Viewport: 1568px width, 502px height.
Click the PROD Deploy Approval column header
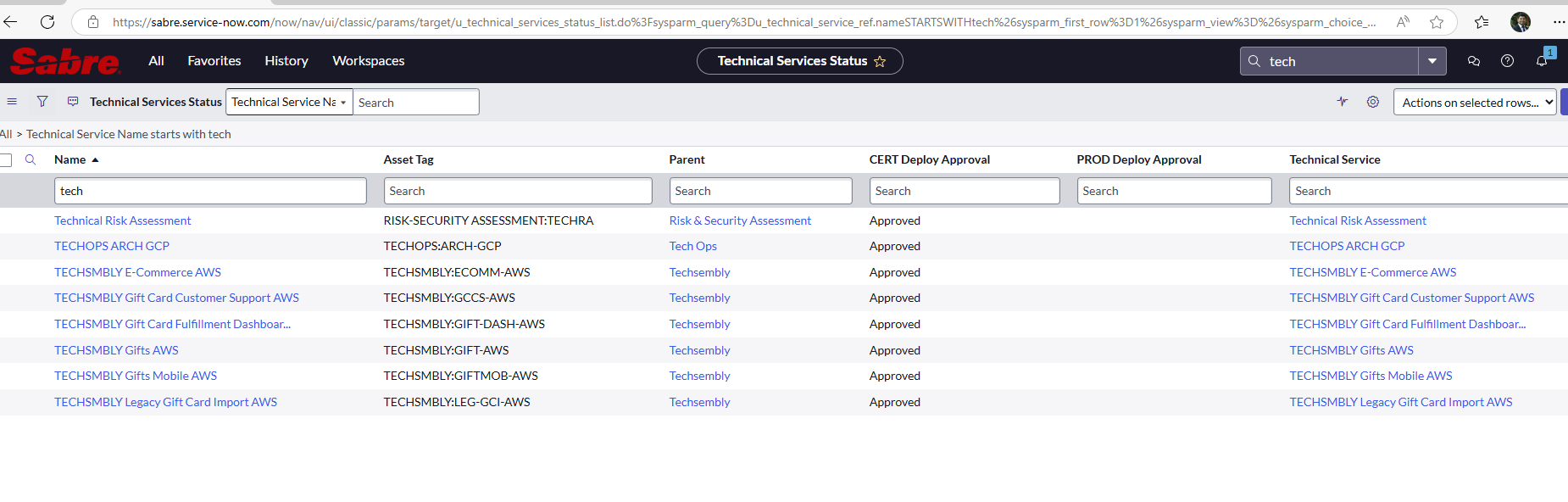(x=1139, y=159)
